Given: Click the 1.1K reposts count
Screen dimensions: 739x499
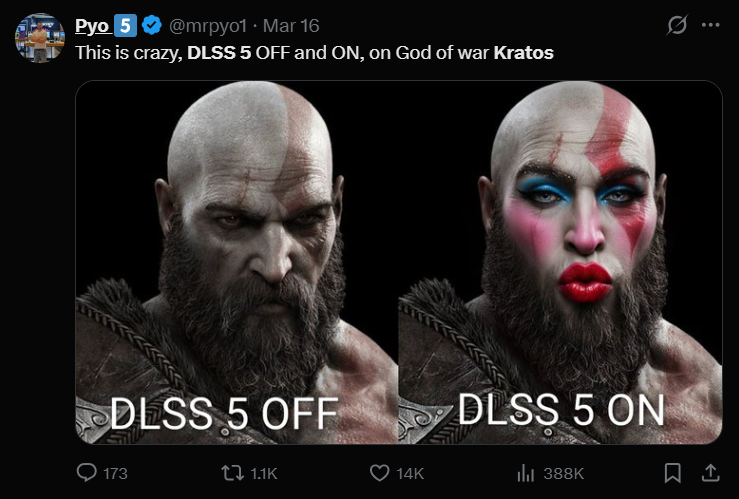Looking at the screenshot, I should [264, 474].
